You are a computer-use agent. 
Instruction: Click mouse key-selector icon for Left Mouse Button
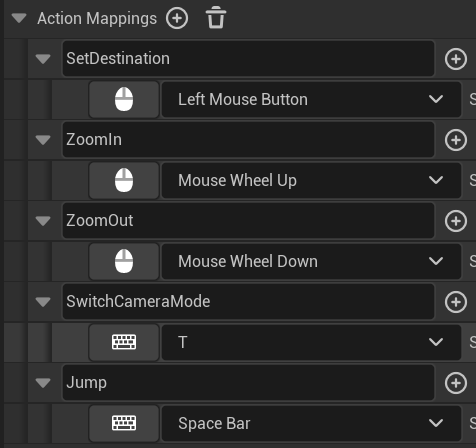point(124,99)
